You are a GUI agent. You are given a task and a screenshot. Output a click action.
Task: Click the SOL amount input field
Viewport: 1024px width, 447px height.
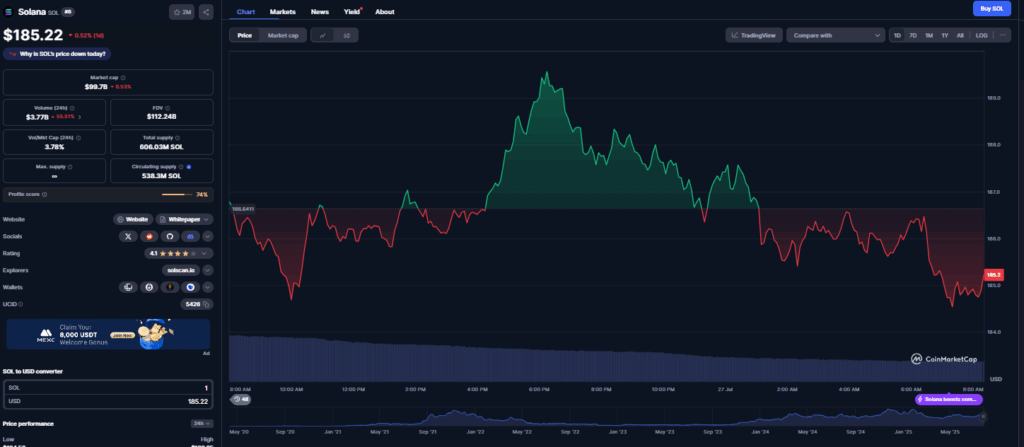point(108,388)
